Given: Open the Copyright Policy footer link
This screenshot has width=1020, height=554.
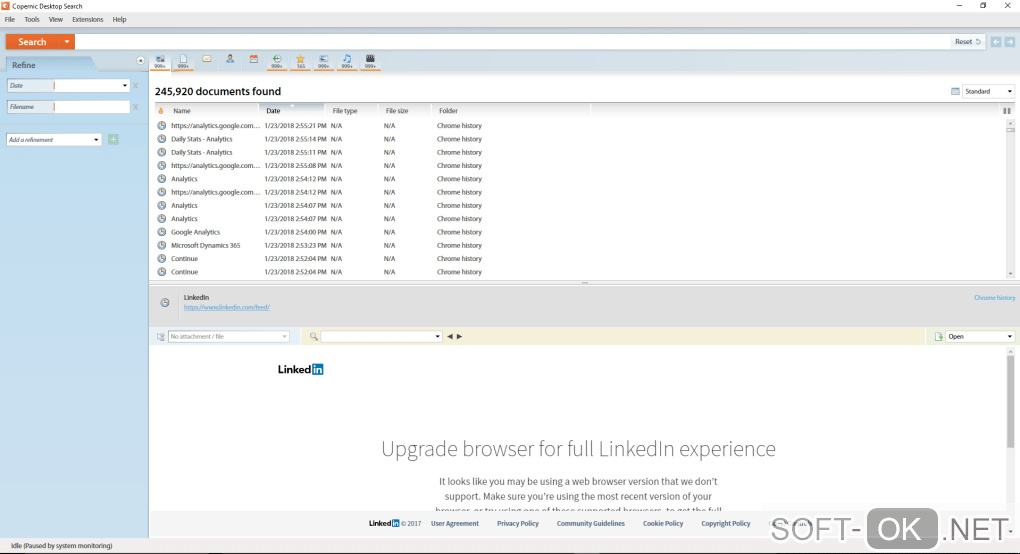Looking at the screenshot, I should click(x=726, y=523).
